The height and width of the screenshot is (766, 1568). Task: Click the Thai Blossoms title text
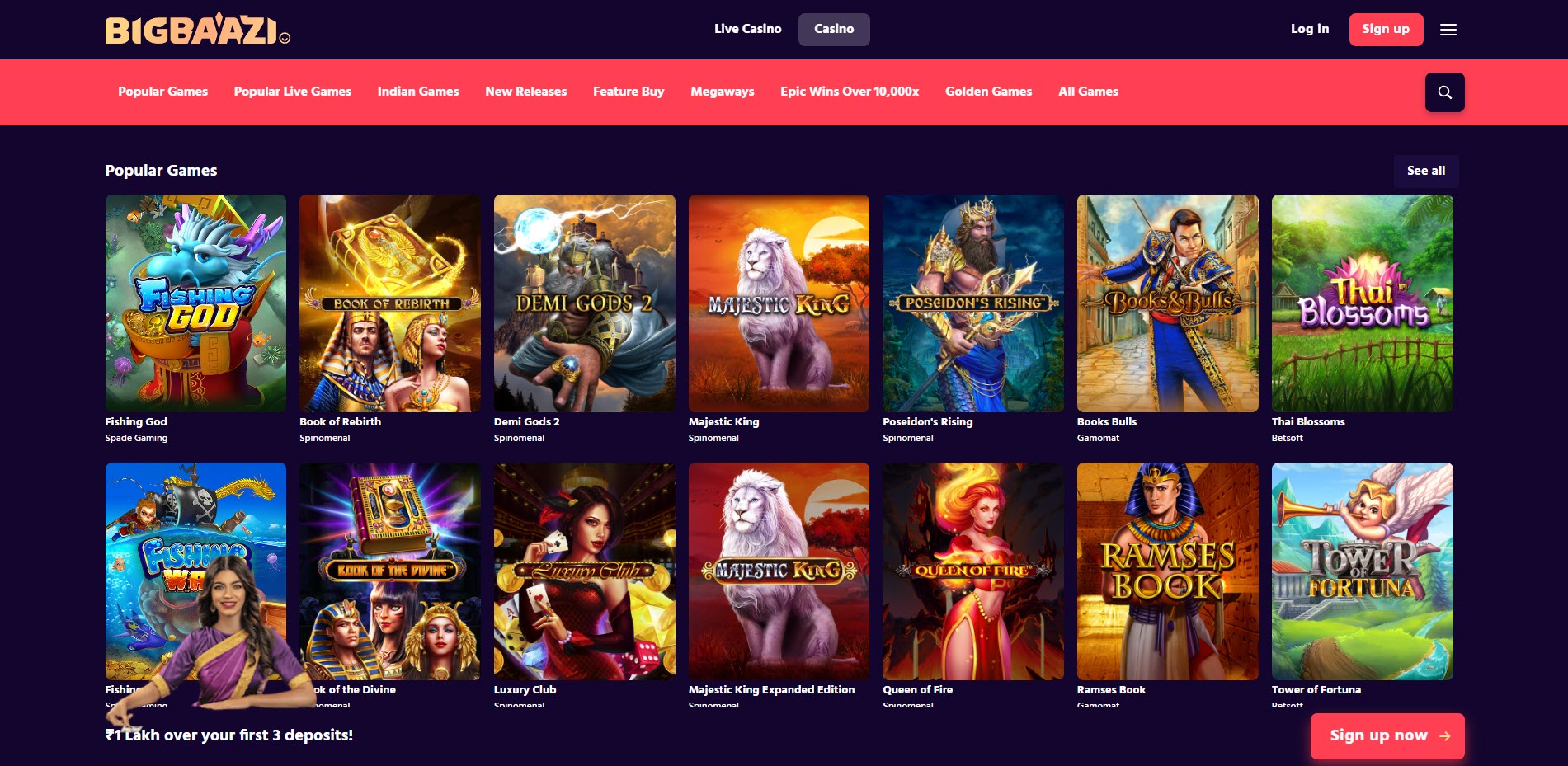tap(1308, 421)
